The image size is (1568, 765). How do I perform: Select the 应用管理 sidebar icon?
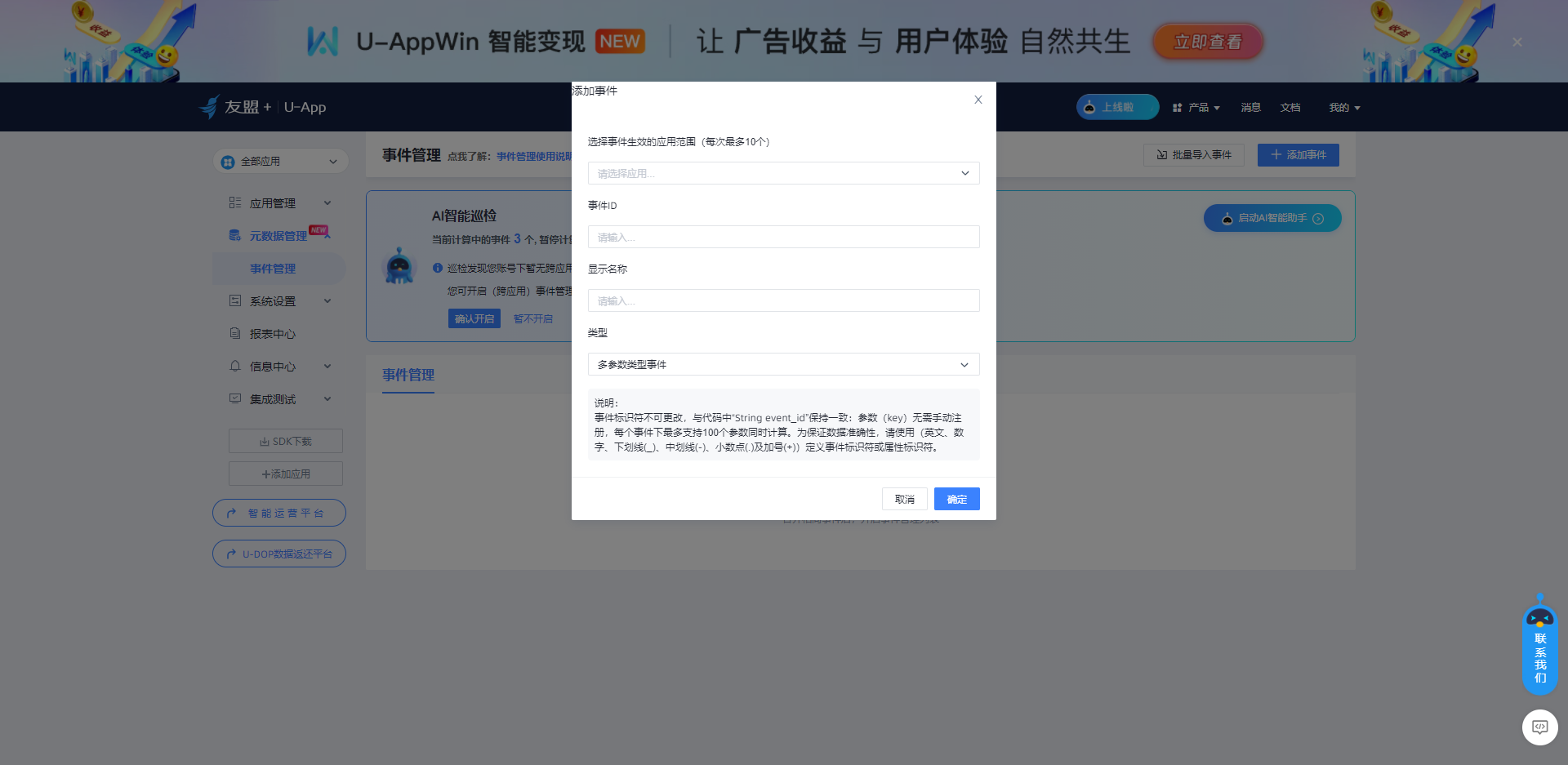click(x=234, y=202)
